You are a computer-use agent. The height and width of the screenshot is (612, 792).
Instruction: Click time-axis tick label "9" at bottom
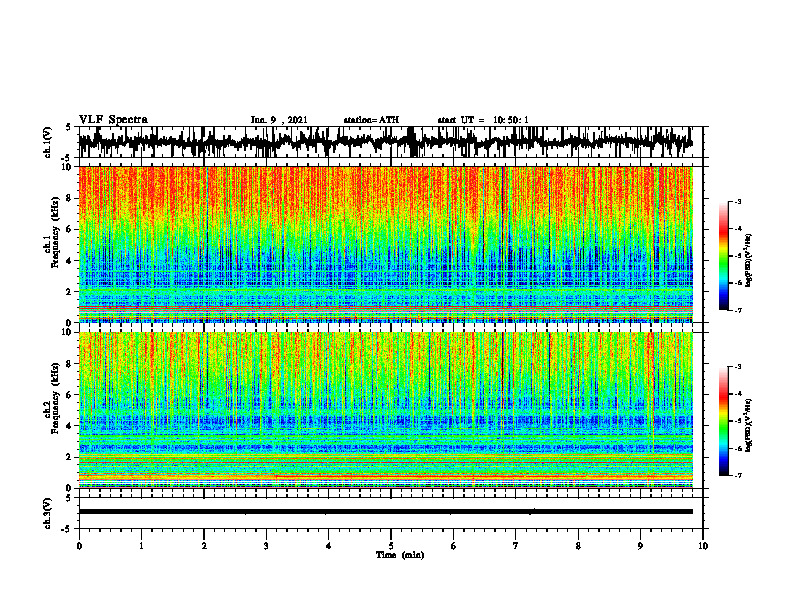[640, 546]
